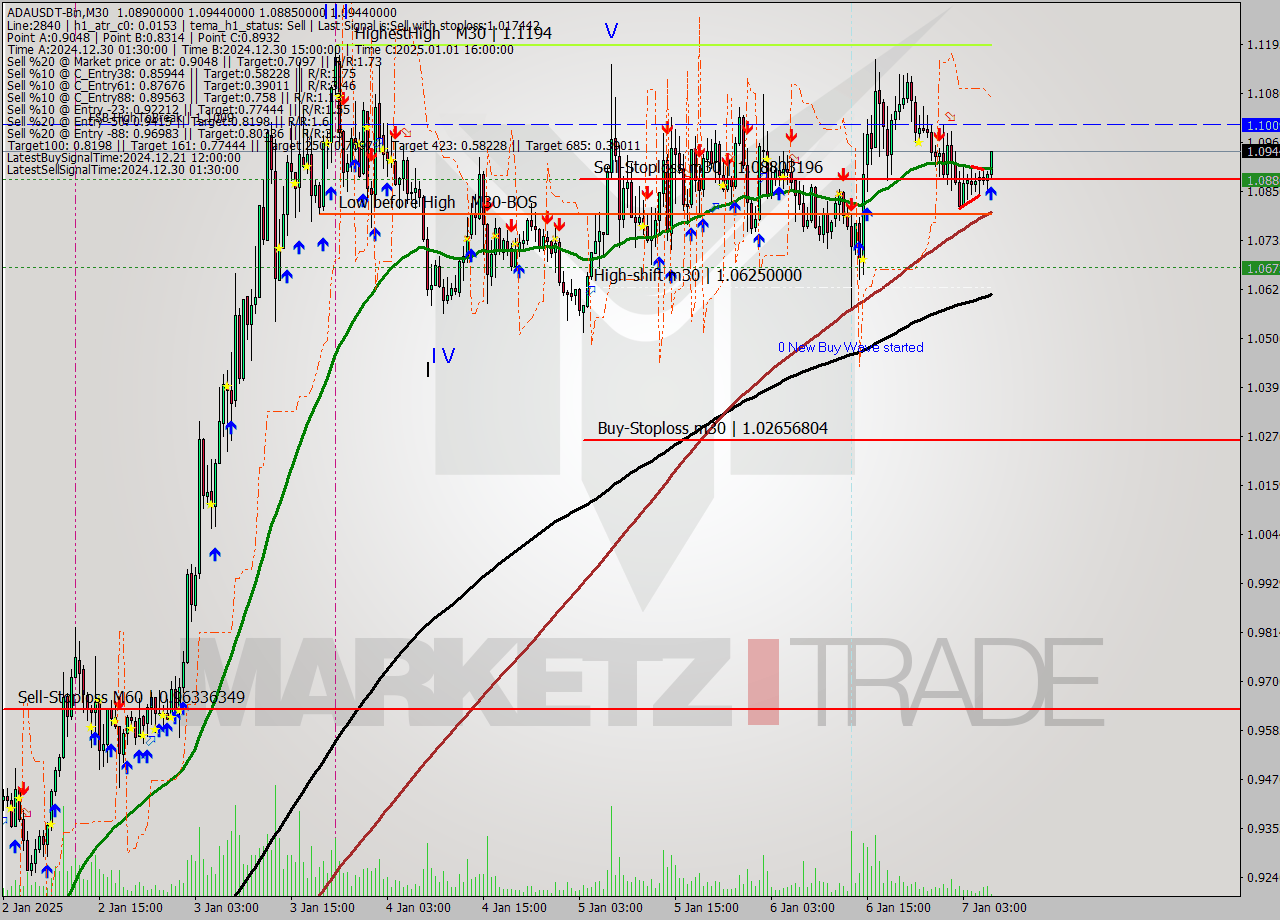Click the 0.981 price axis label
Image resolution: width=1280 pixels, height=920 pixels.
click(1262, 633)
